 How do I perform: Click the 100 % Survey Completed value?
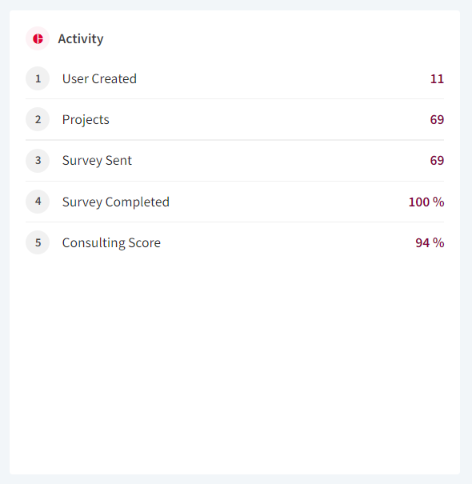tap(426, 202)
